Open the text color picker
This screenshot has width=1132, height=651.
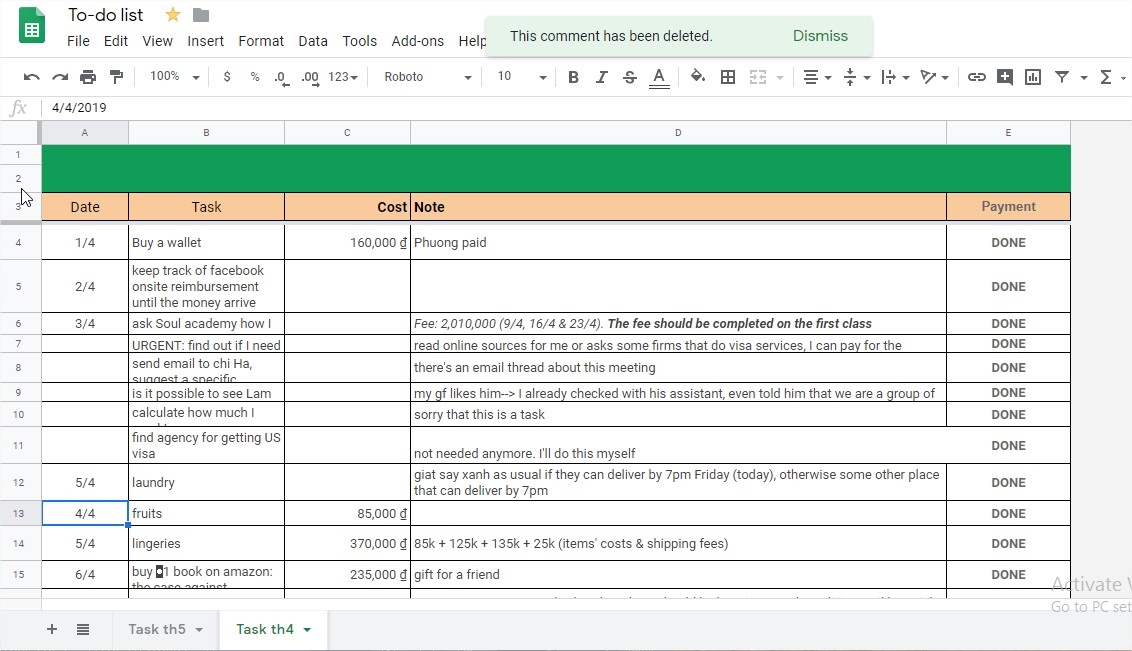click(x=658, y=78)
